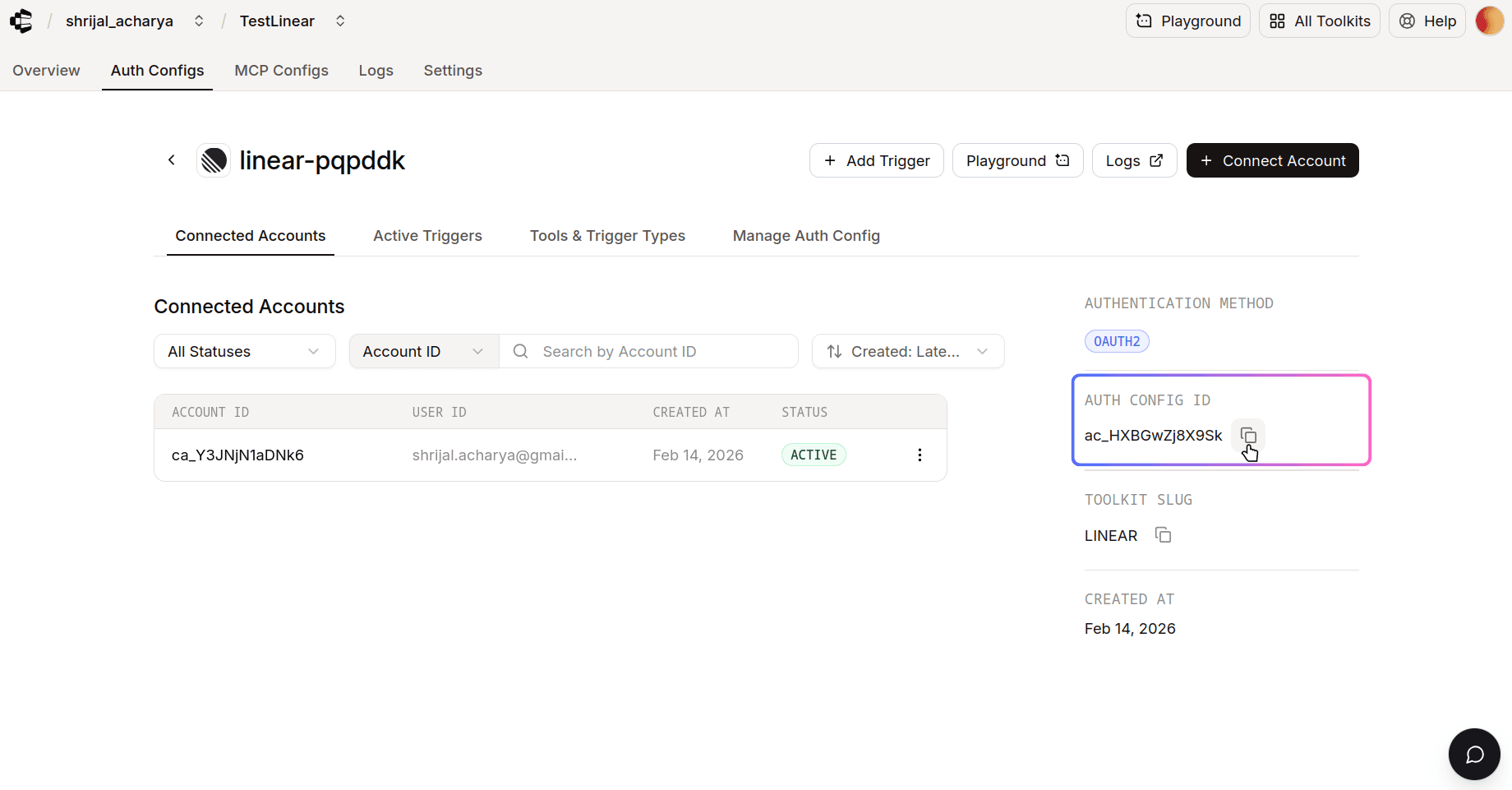Expand the TestLinear project switcher
1512x790 pixels.
(x=340, y=21)
